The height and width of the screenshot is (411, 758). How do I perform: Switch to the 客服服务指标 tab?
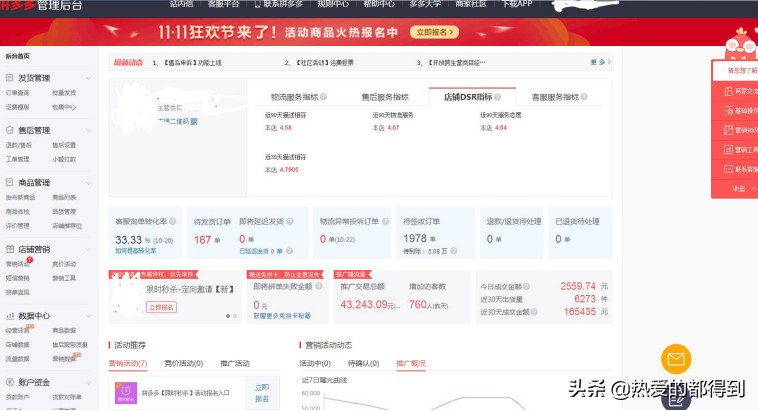(555, 97)
